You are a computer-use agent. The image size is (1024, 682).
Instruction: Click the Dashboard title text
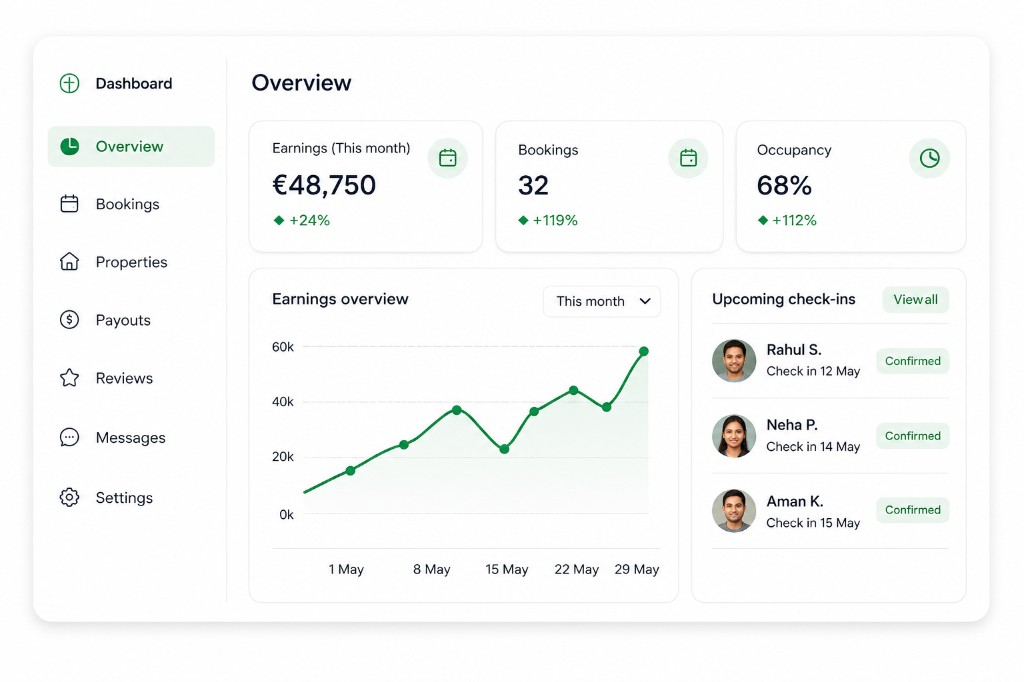134,84
